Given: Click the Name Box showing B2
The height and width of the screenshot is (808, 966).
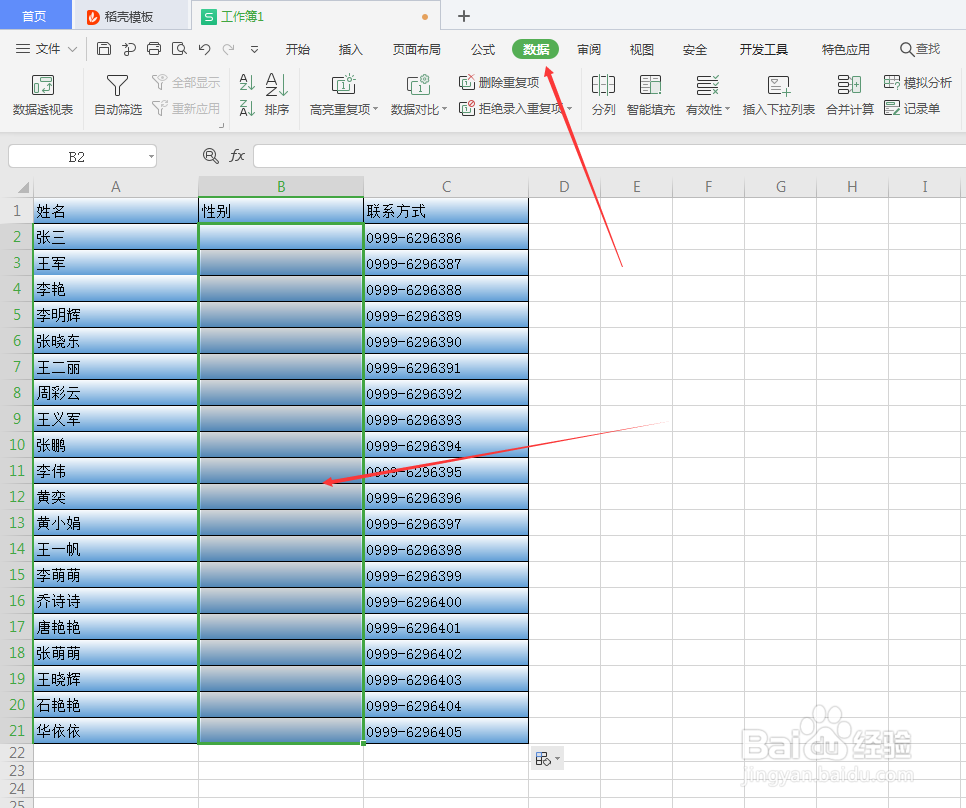Looking at the screenshot, I should pos(76,156).
